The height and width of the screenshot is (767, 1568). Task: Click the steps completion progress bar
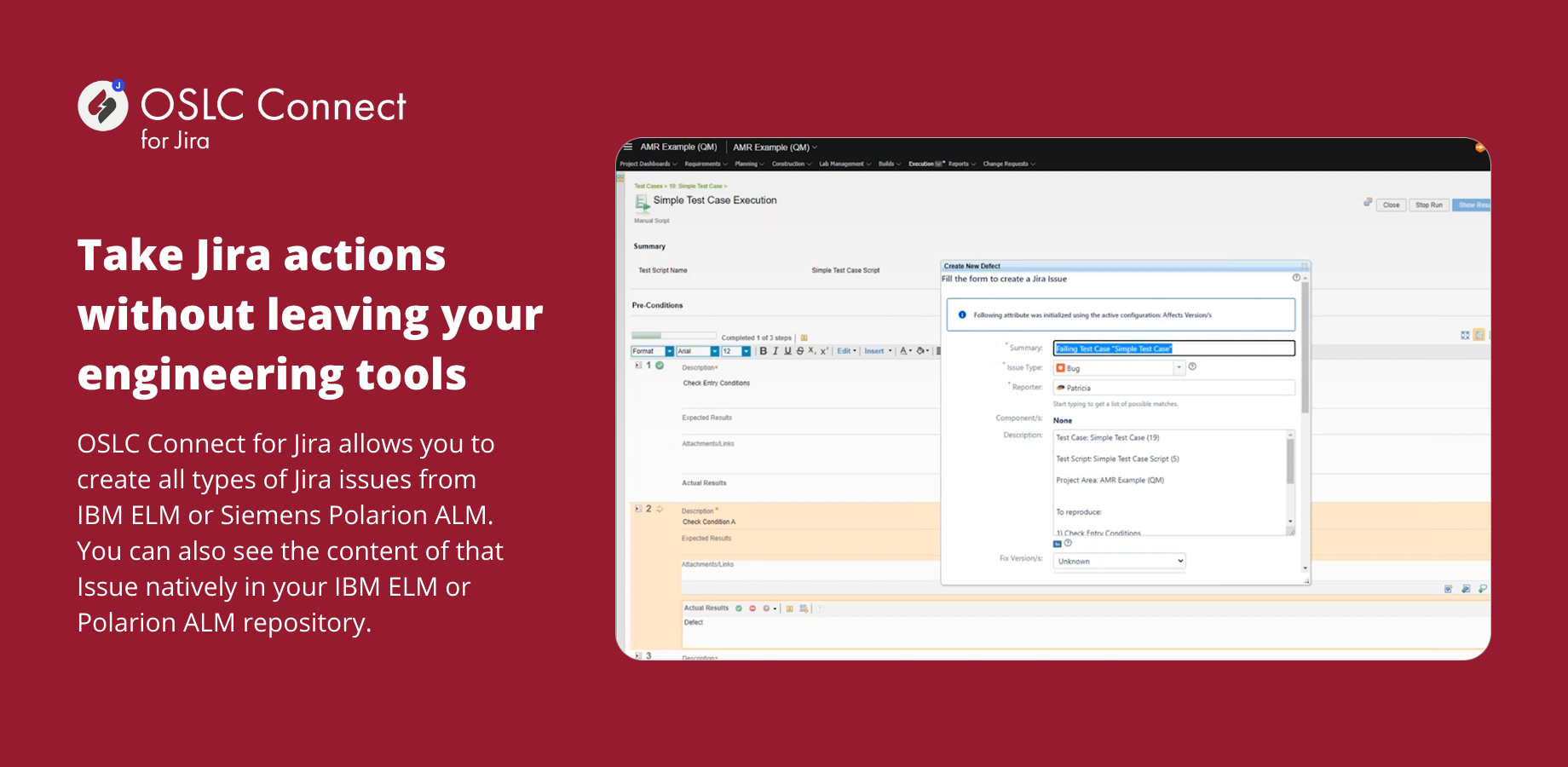click(x=673, y=336)
